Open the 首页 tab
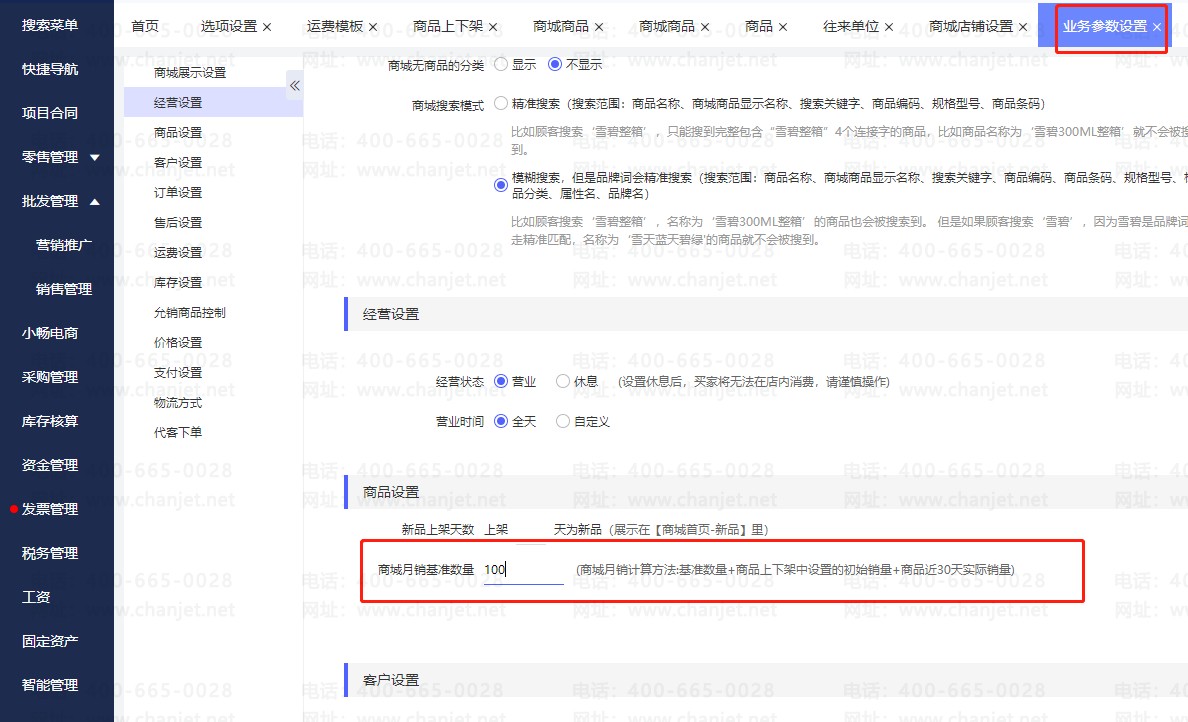 pos(145,27)
